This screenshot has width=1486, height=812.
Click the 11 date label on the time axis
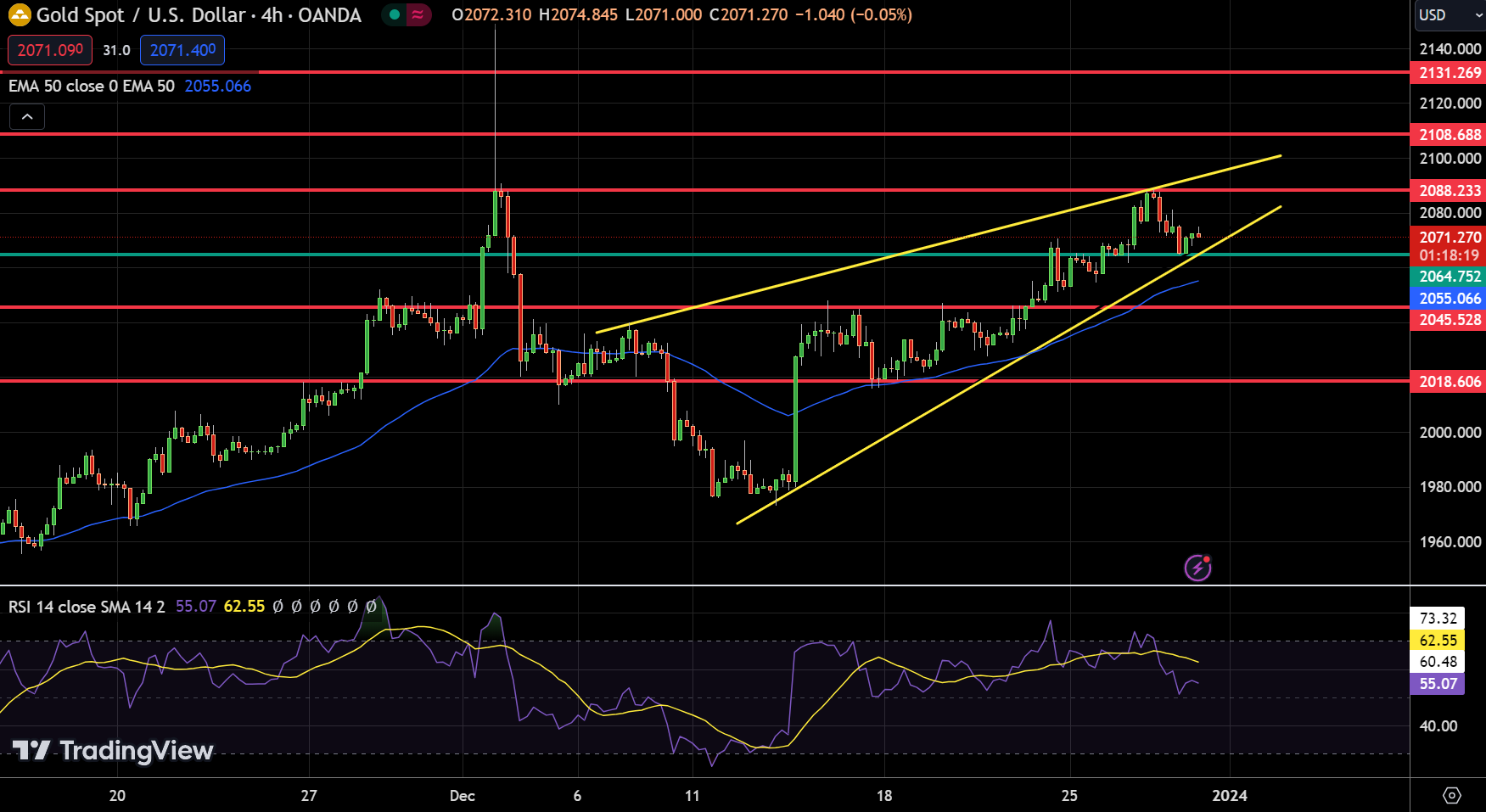(693, 796)
